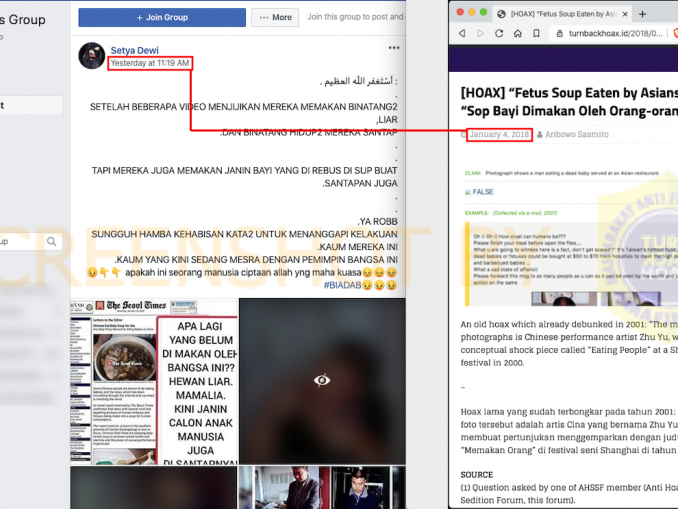678x509 pixels.
Task: Reveal the blurred sensitive image with eye icon
Action: coord(322,381)
